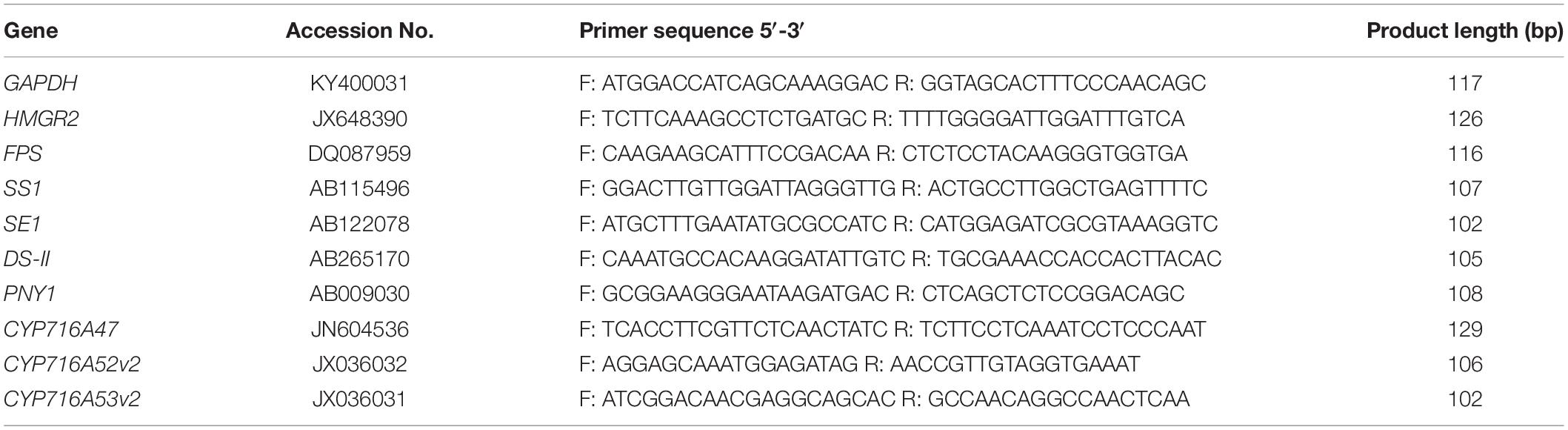Select the Accession No. column header
The image size is (1568, 430).
coord(359,31)
